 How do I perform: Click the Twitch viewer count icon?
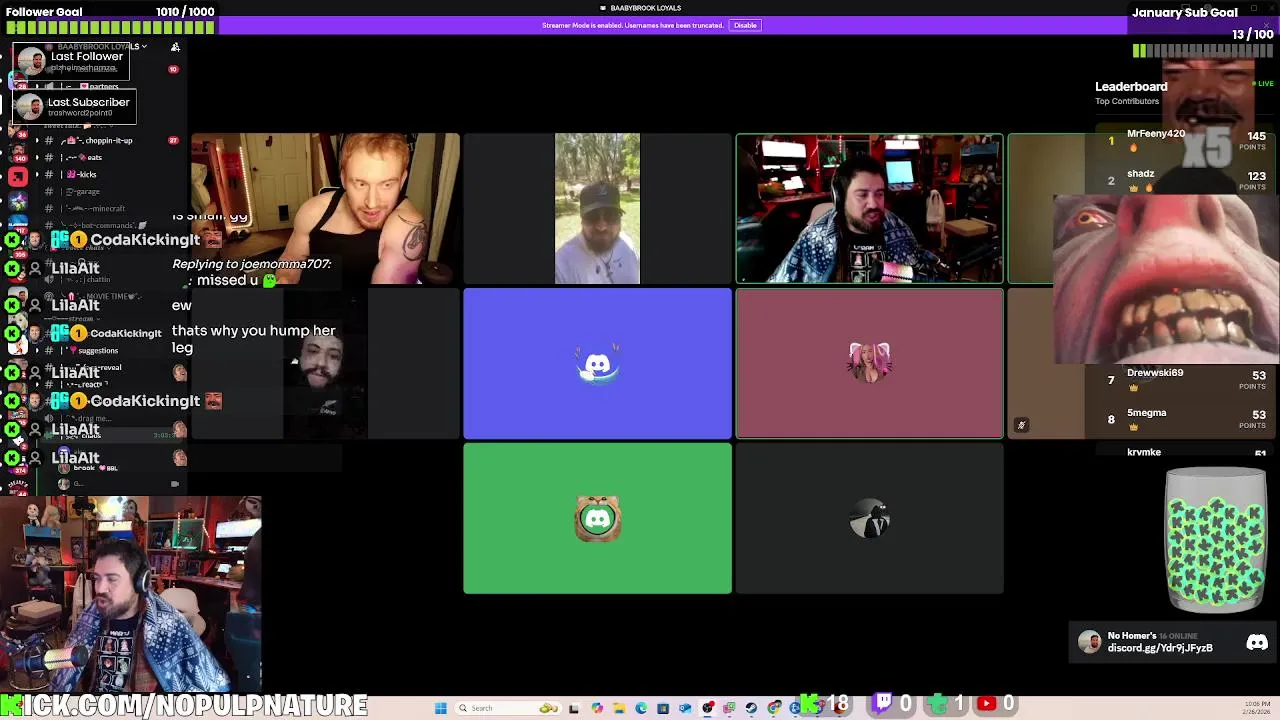tap(883, 704)
